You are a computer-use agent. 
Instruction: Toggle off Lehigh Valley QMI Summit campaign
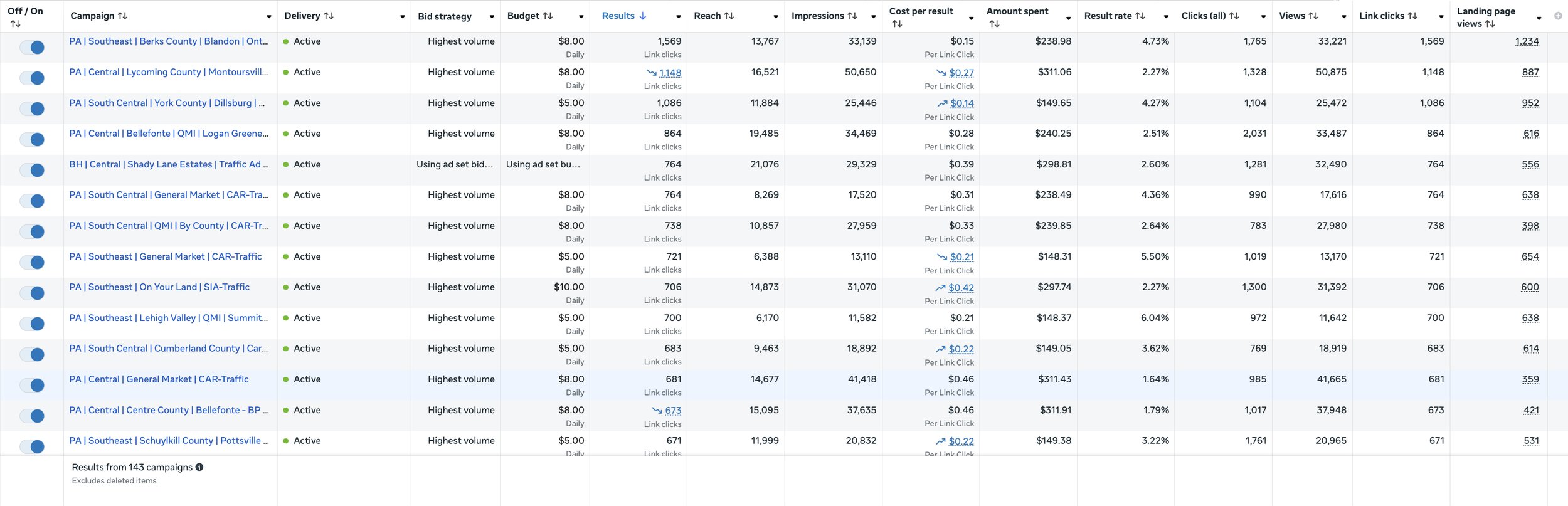32,324
